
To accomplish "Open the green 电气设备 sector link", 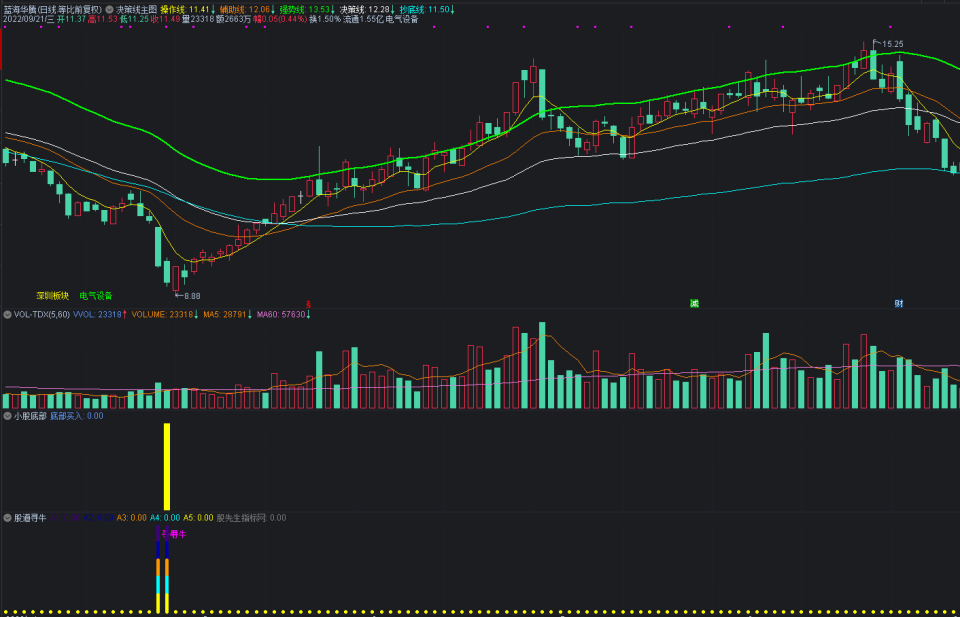I will click(96, 296).
